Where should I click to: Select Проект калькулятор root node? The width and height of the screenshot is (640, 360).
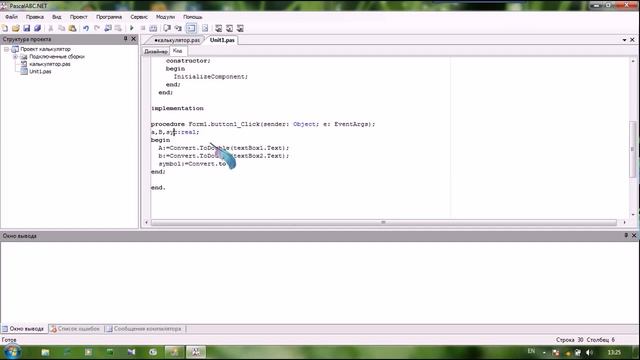(x=45, y=49)
